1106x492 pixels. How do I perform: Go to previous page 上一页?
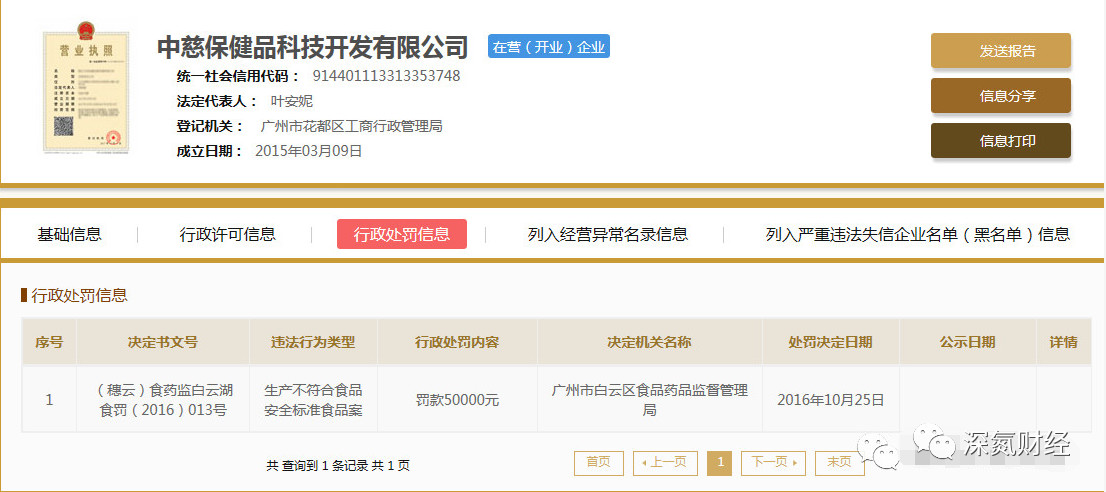(665, 462)
